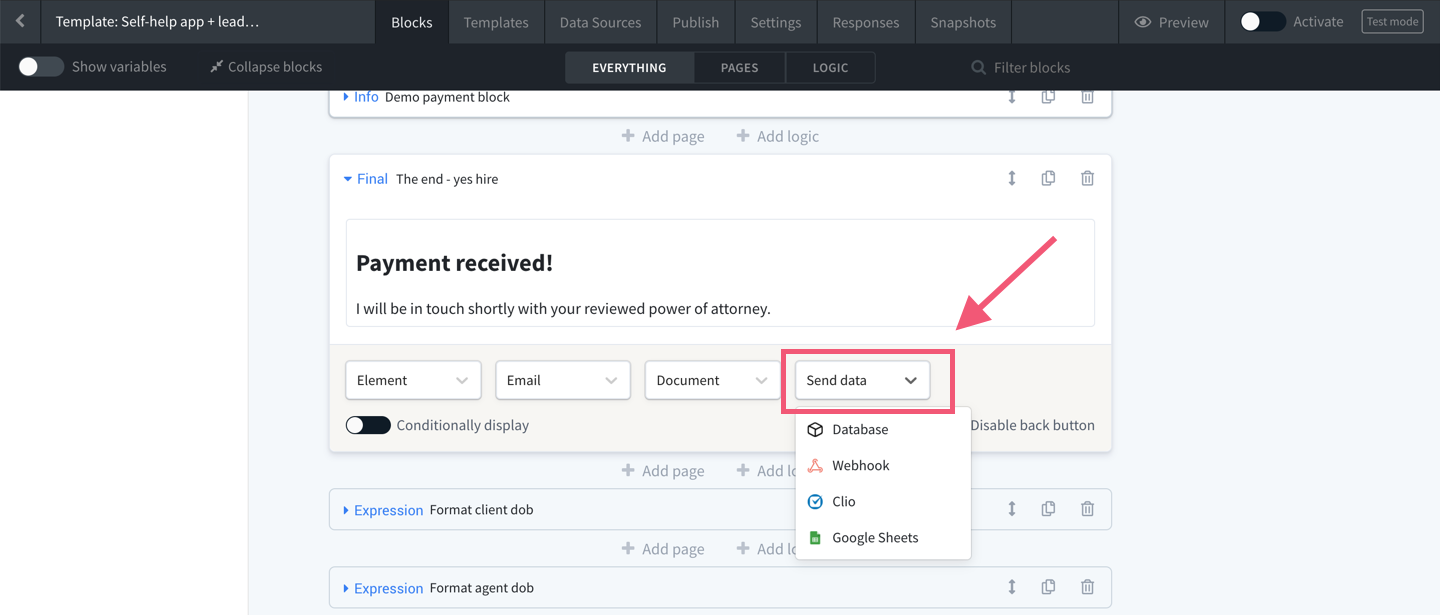
Task: Click the Test mode button
Action: point(1392,22)
